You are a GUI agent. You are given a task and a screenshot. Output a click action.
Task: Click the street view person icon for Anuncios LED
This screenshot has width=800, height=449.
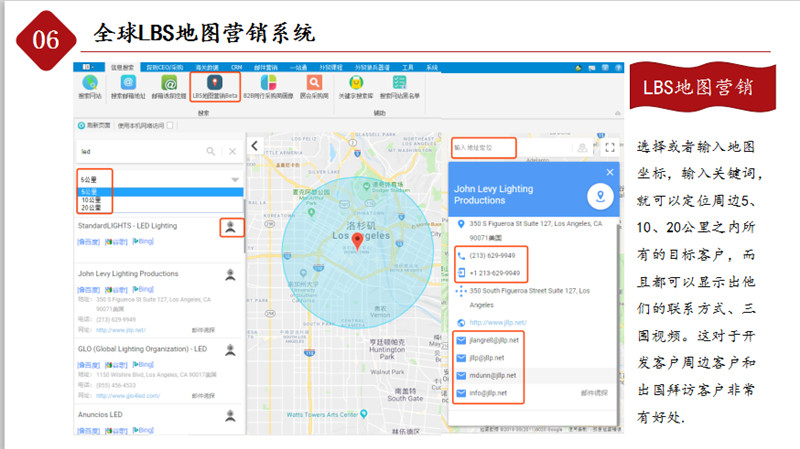click(x=231, y=416)
